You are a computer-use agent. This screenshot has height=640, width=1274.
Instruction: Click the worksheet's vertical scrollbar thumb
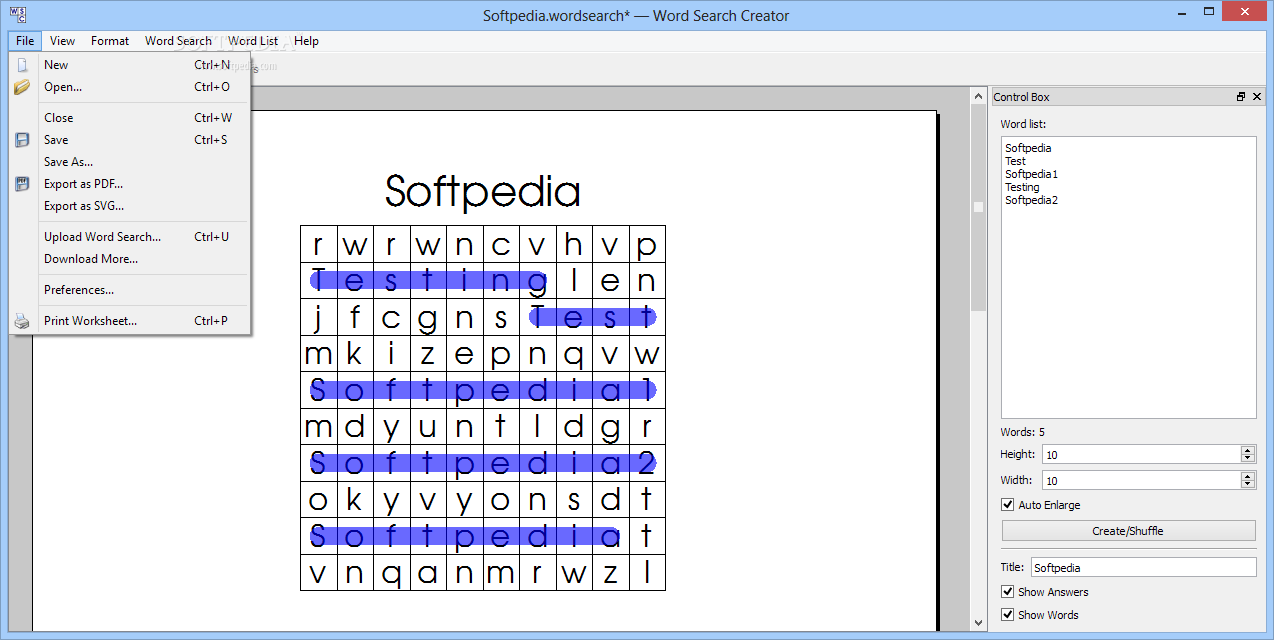[978, 207]
